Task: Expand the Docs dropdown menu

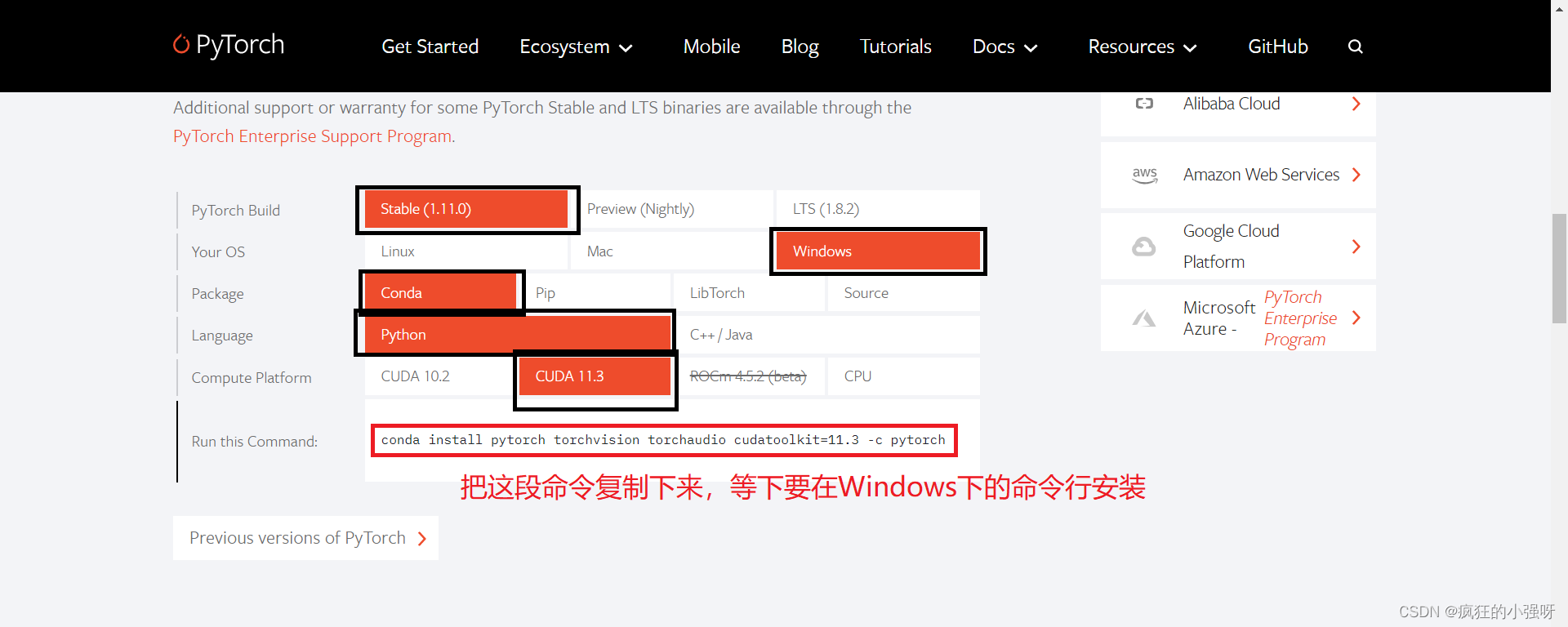Action: [1004, 47]
